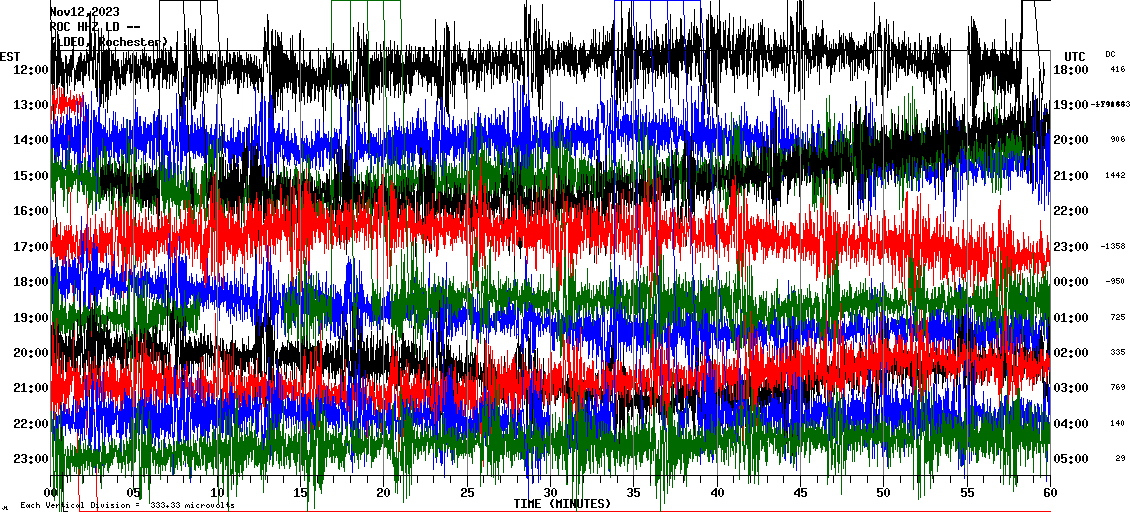Click the 60 minute axis marker
The height and width of the screenshot is (519, 1130).
click(1047, 493)
